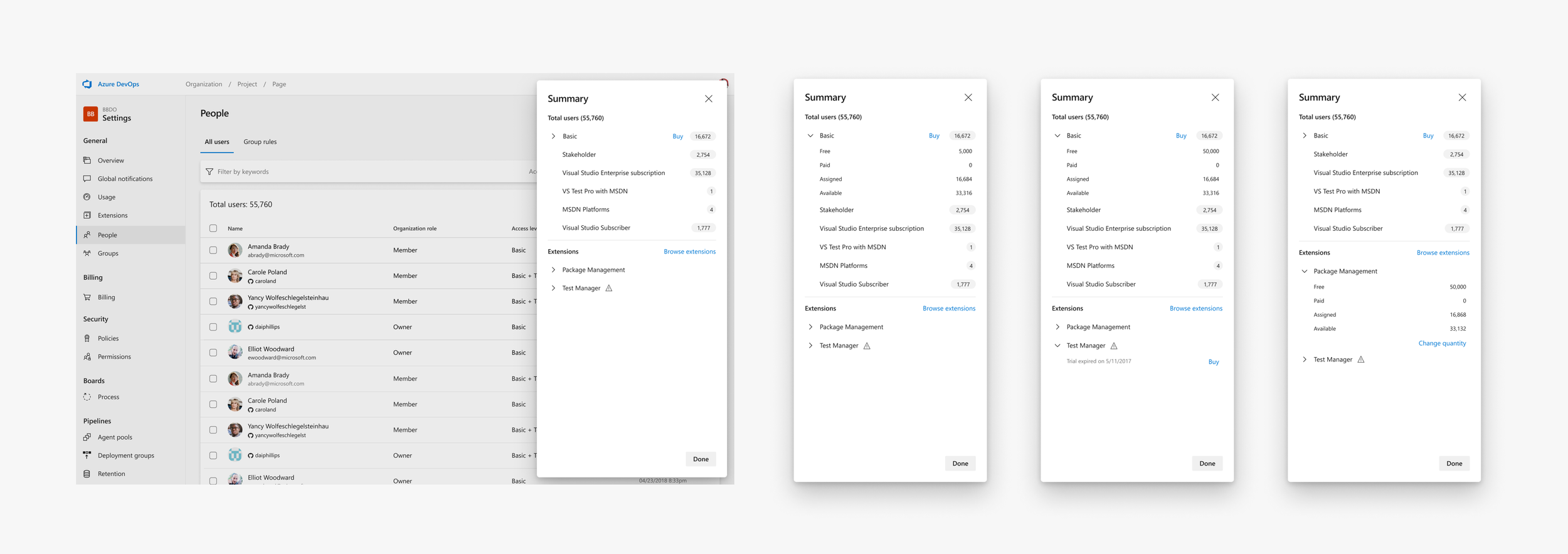Click the Organization role column header
Image resolution: width=1568 pixels, height=554 pixels.
tap(415, 228)
